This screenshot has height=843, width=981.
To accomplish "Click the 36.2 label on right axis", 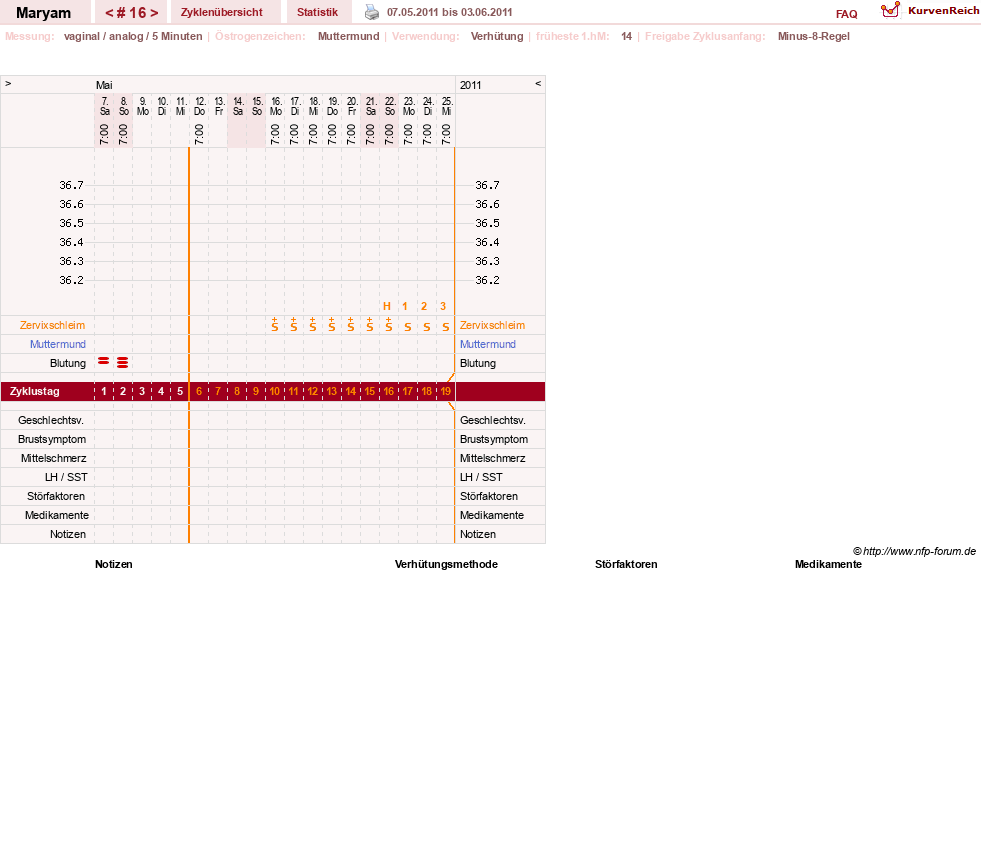I will 487,280.
